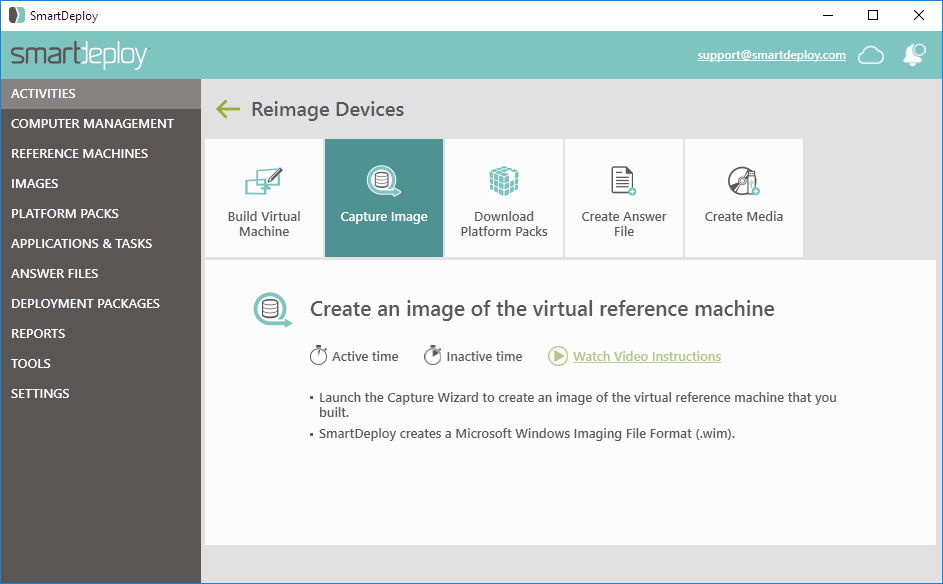Open Answer Files in sidebar
The height and width of the screenshot is (584, 943).
point(100,274)
